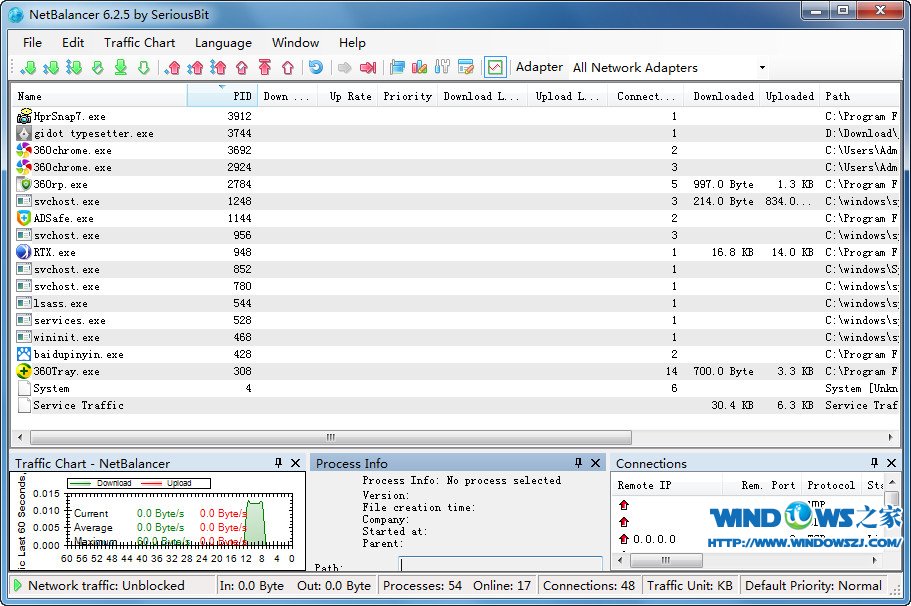
Task: Open the File menu
Action: tap(32, 43)
